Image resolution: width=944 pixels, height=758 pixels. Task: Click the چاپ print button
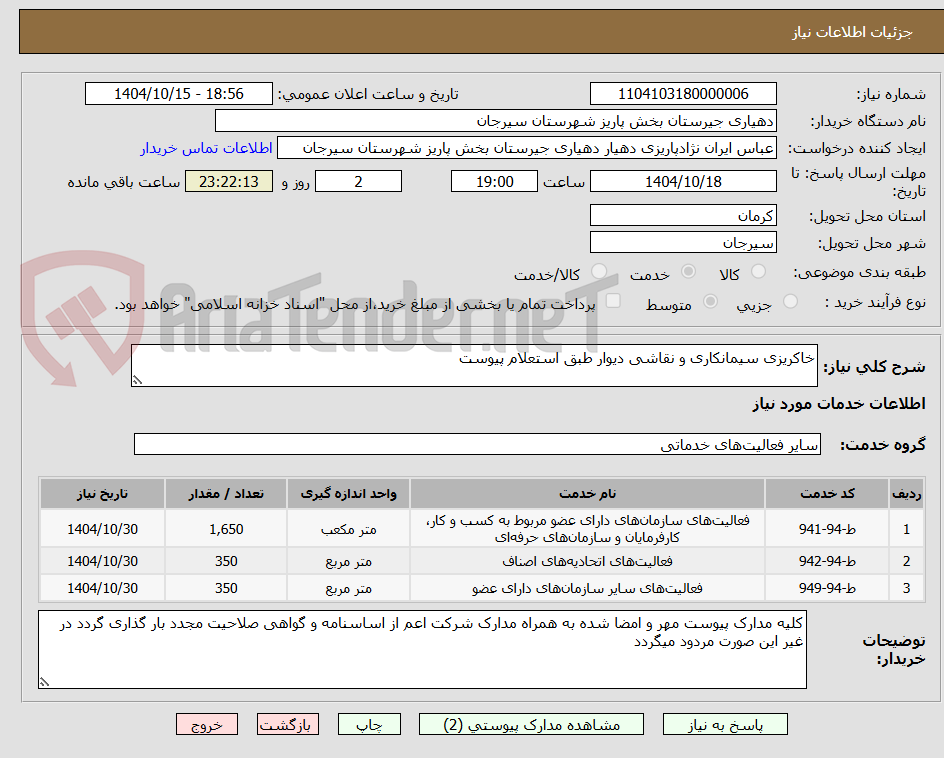click(x=369, y=725)
